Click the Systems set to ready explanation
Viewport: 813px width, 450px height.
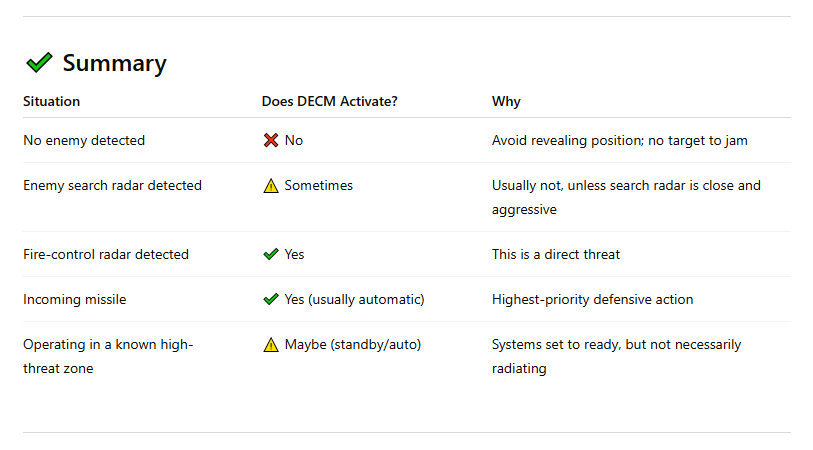point(616,356)
